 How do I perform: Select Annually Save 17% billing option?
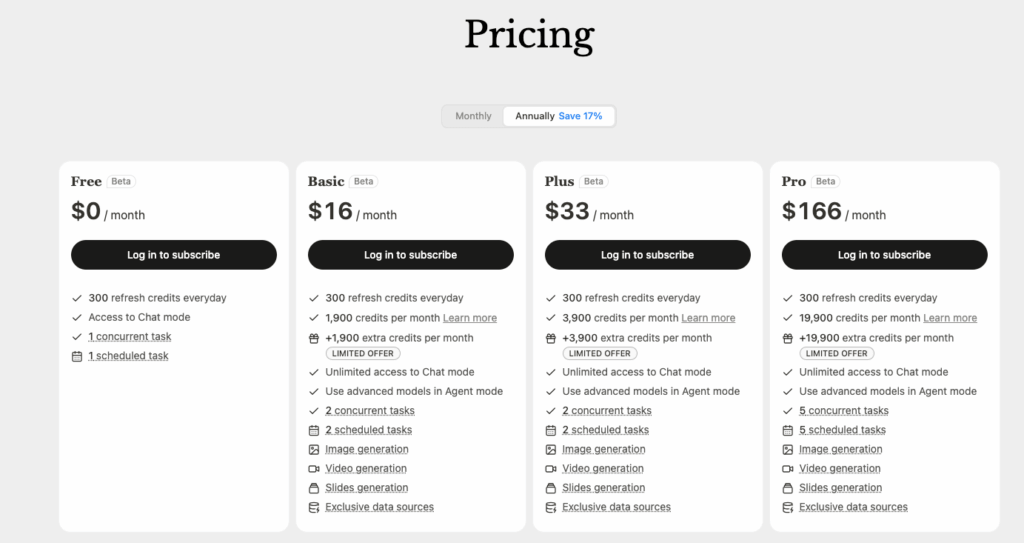click(558, 116)
